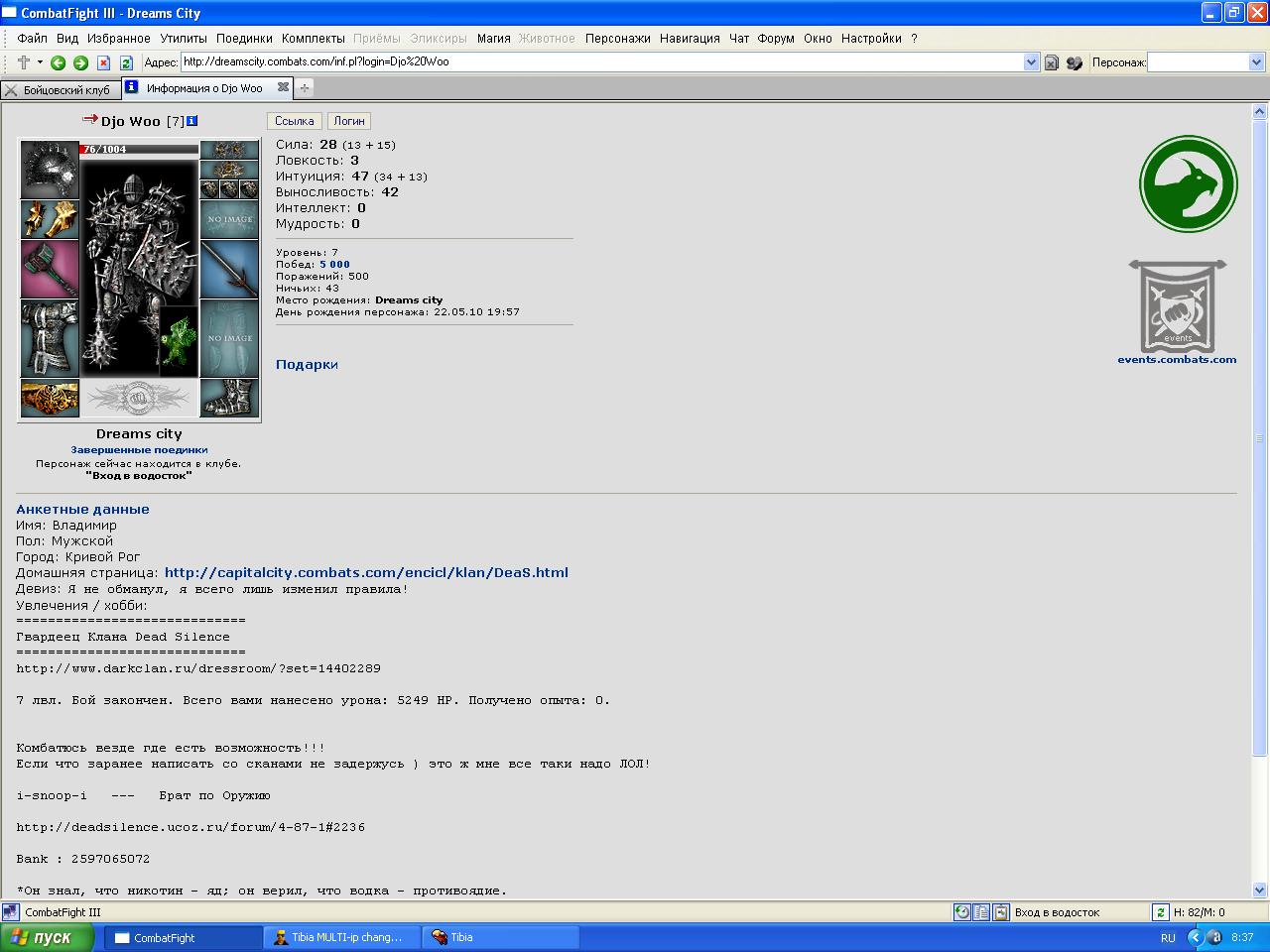Open the Windows пуск Start button
This screenshot has width=1270, height=952.
pos(47,937)
